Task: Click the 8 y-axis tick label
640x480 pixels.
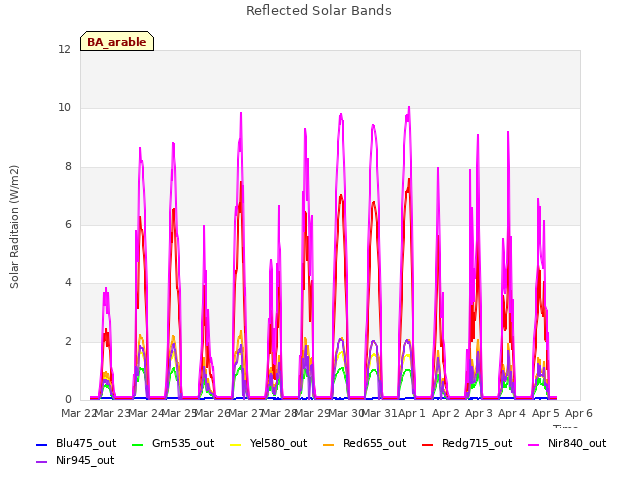Action: [x=68, y=167]
